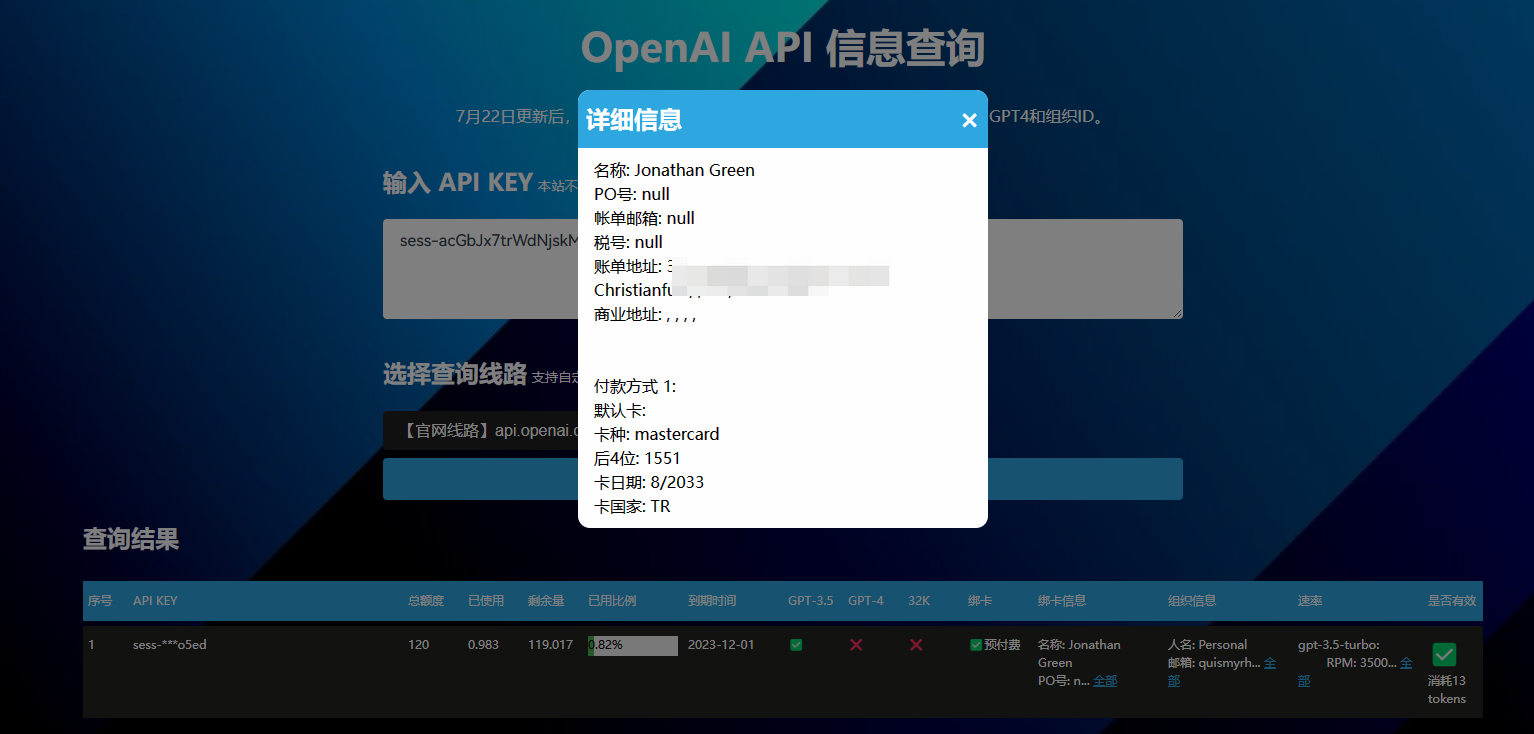Open 全部 link in 组织信息 cell

(x=1222, y=672)
